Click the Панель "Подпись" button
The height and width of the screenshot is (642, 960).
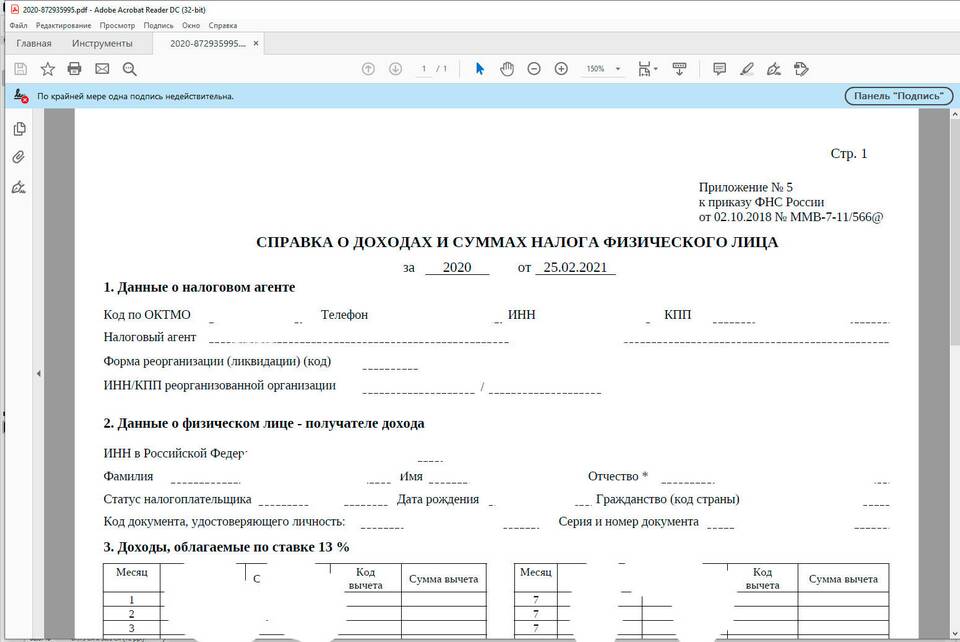click(896, 96)
